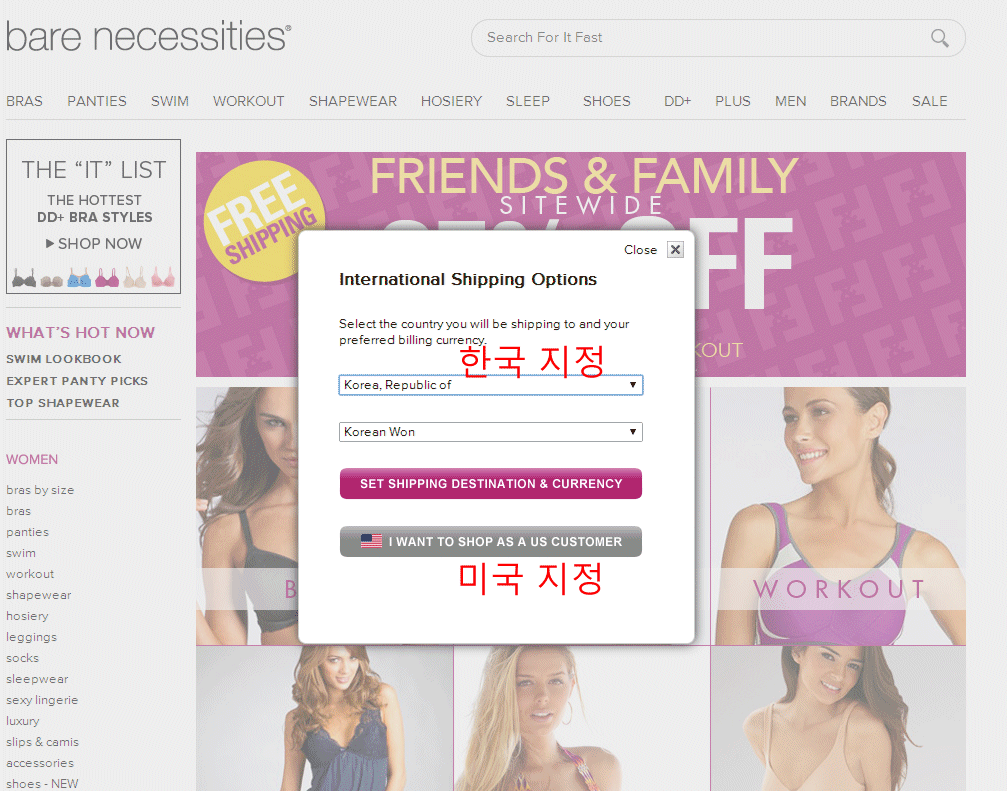Click the US flag icon

pos(371,541)
